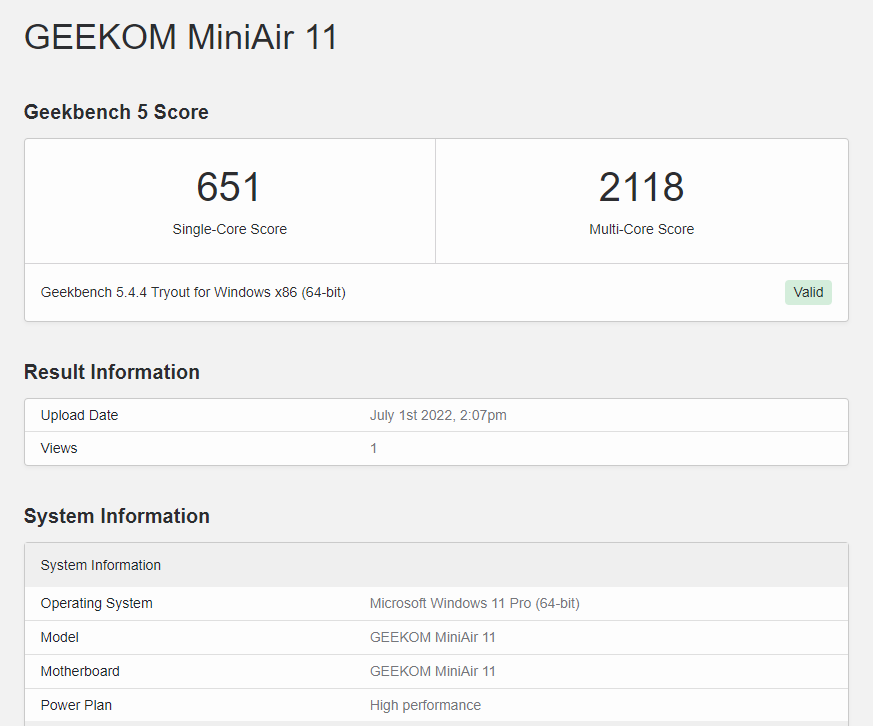Click the Multi-Core Score label
The height and width of the screenshot is (726, 873).
641,229
